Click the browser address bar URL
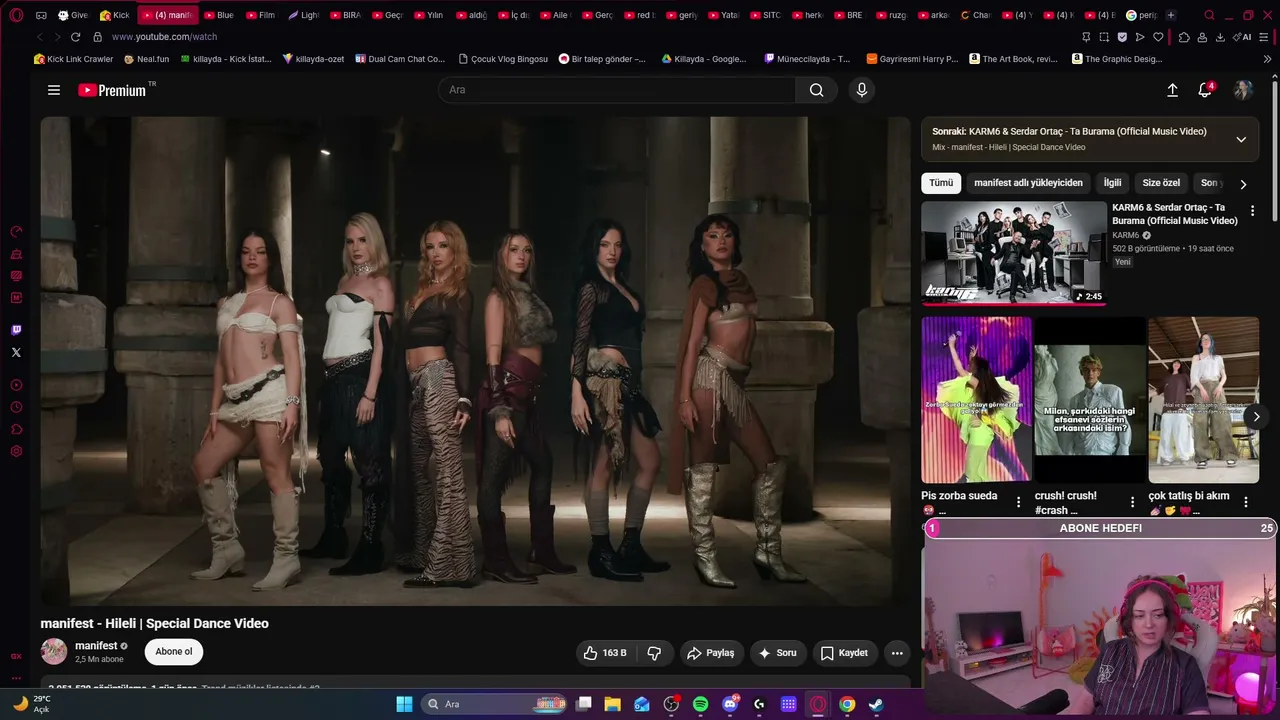This screenshot has height=720, width=1280. 164,37
